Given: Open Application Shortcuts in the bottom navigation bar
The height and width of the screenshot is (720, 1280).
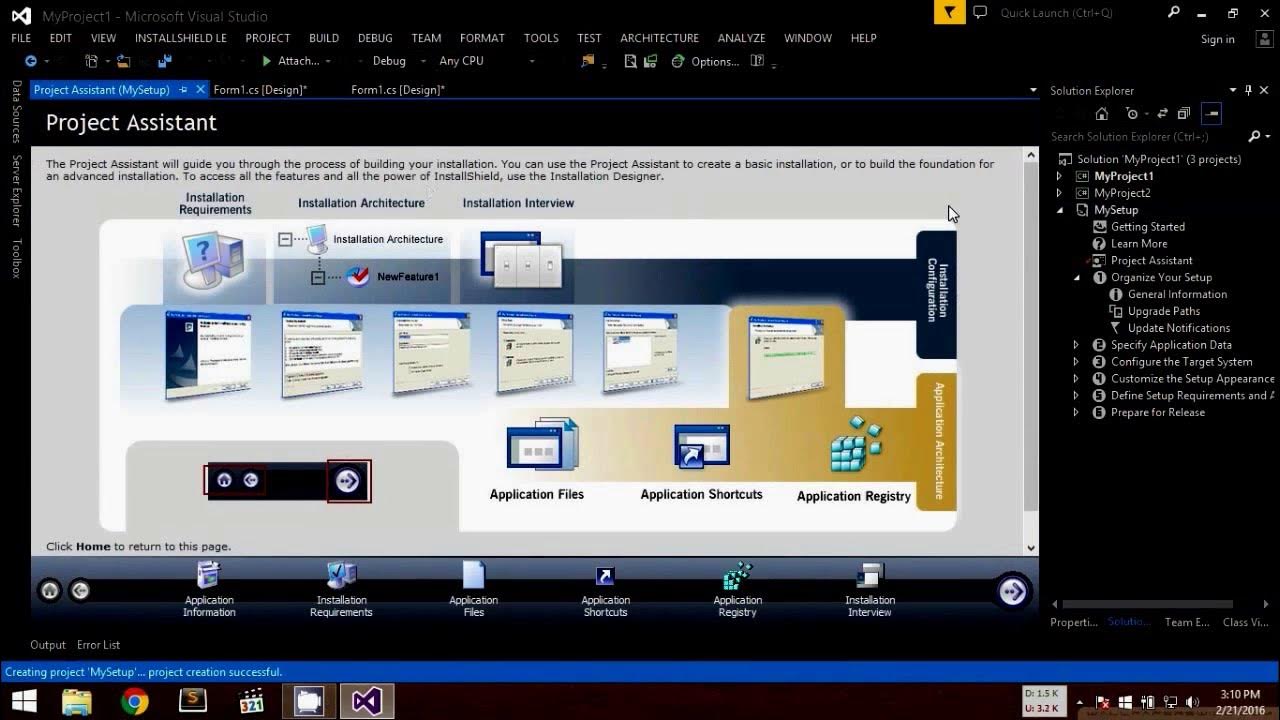Looking at the screenshot, I should click(605, 590).
